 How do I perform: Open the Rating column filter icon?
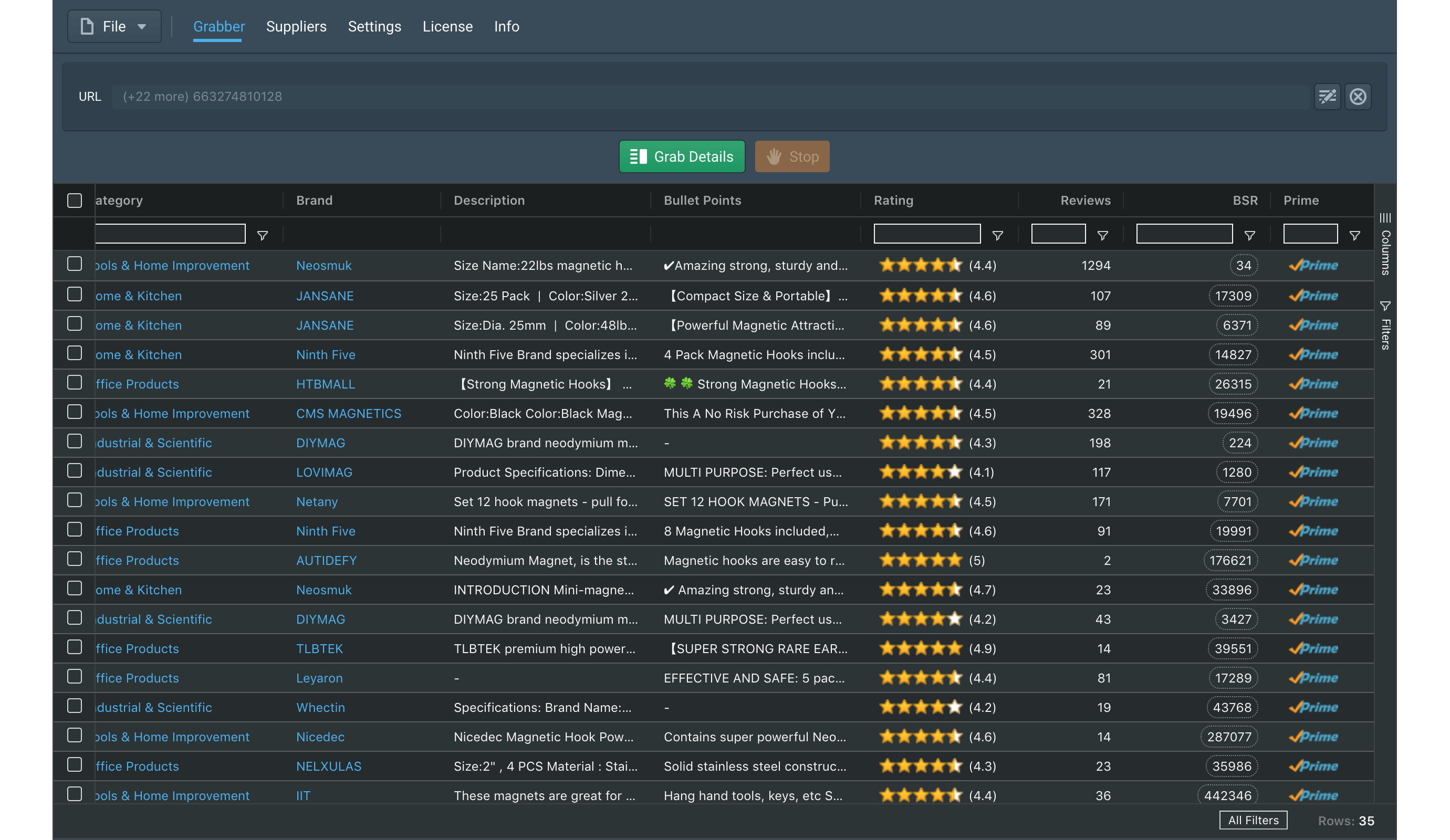tap(997, 235)
